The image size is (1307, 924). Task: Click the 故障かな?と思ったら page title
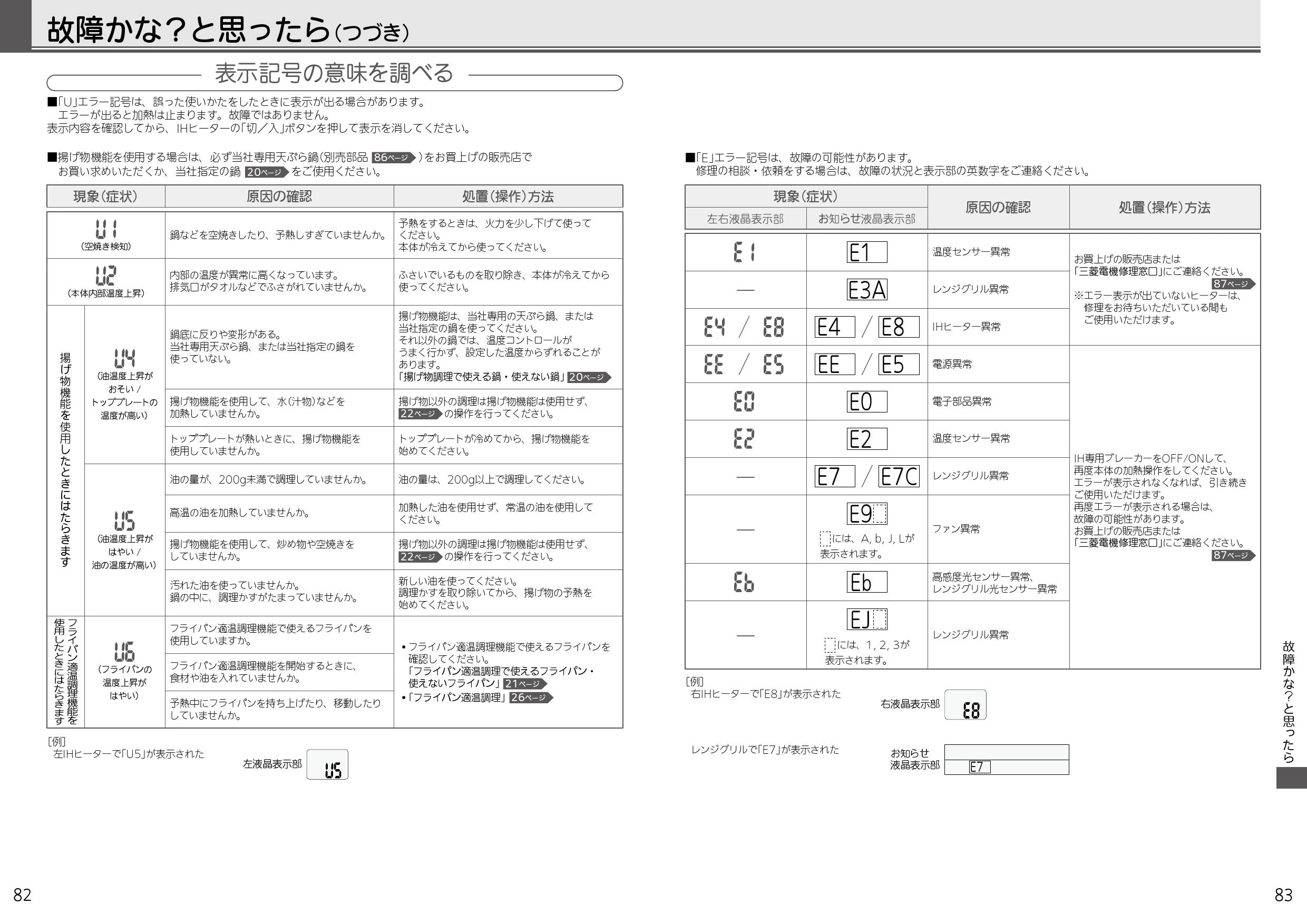tap(228, 30)
